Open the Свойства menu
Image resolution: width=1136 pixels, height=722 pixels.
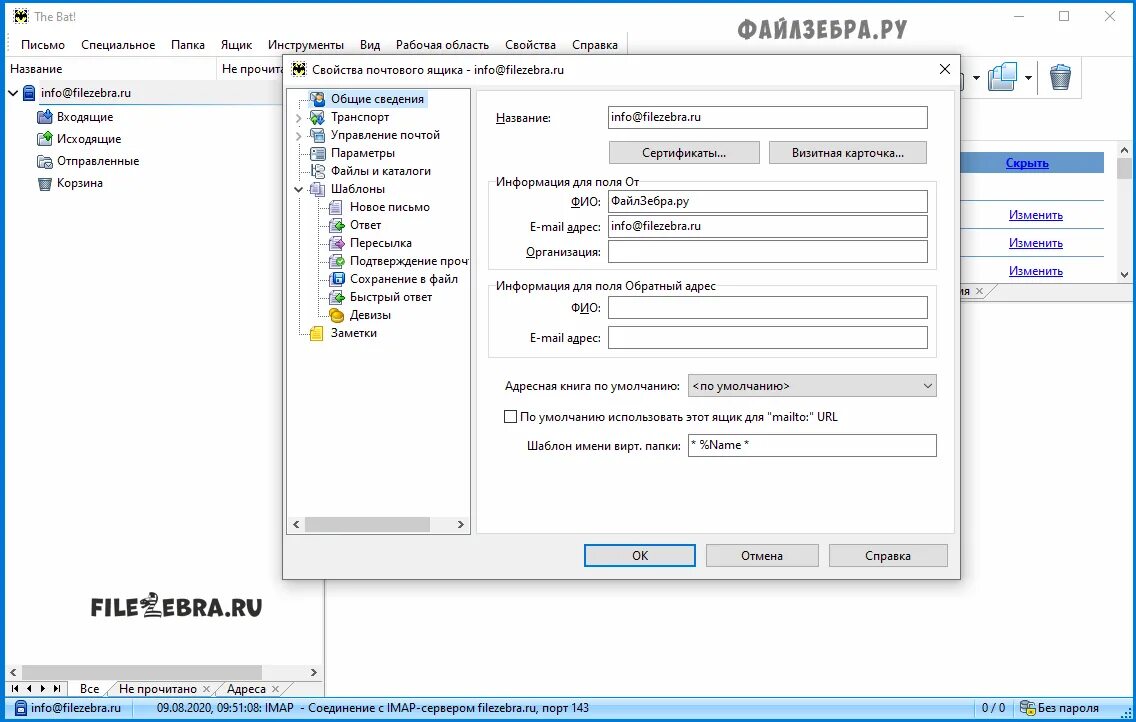pos(530,45)
